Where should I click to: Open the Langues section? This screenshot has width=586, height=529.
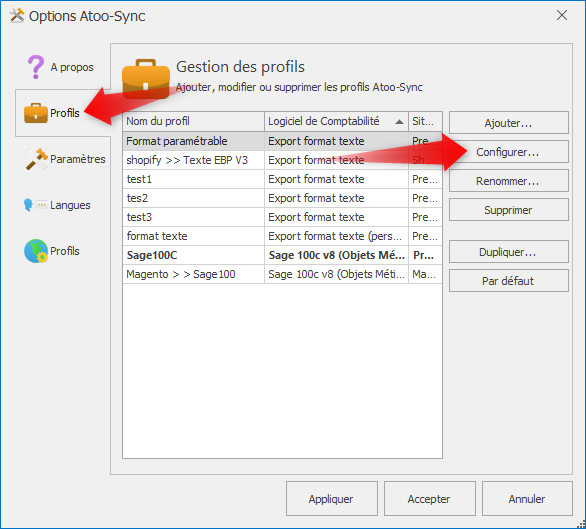[57, 205]
